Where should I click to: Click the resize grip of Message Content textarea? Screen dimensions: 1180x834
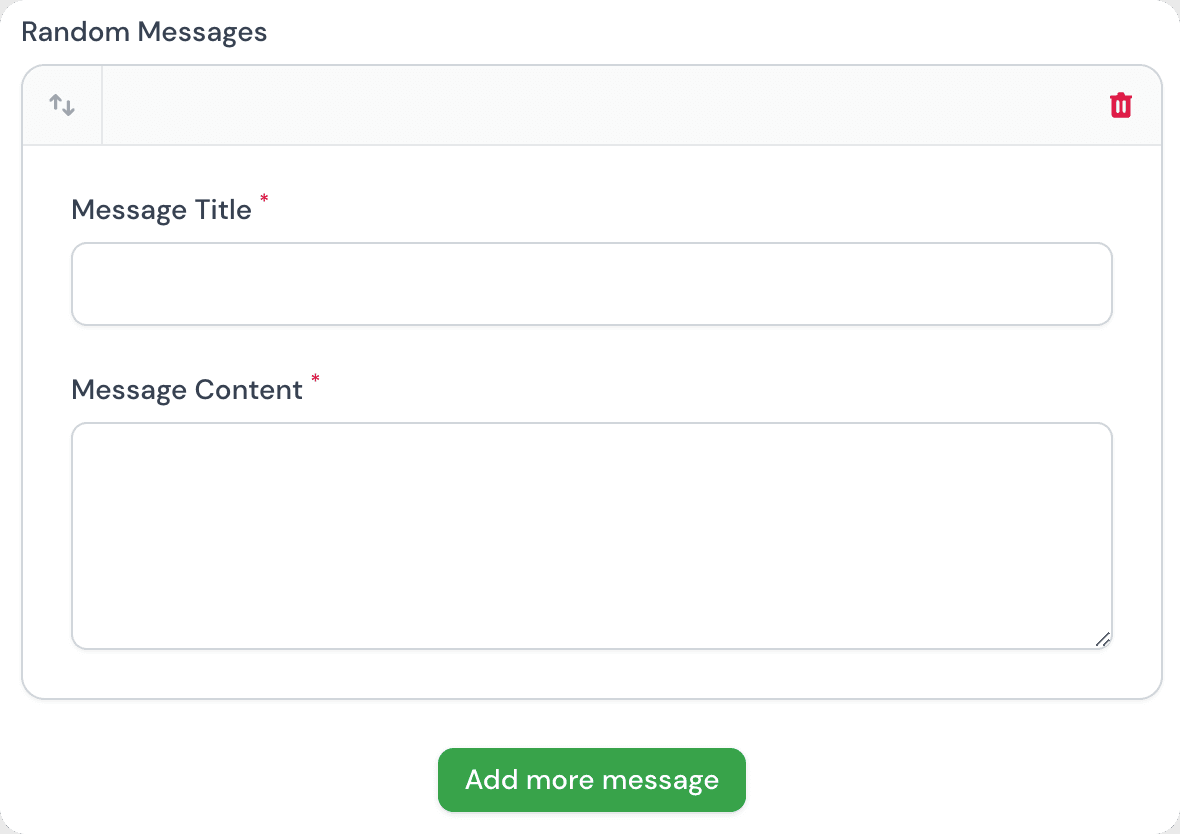pyautogui.click(x=1102, y=639)
